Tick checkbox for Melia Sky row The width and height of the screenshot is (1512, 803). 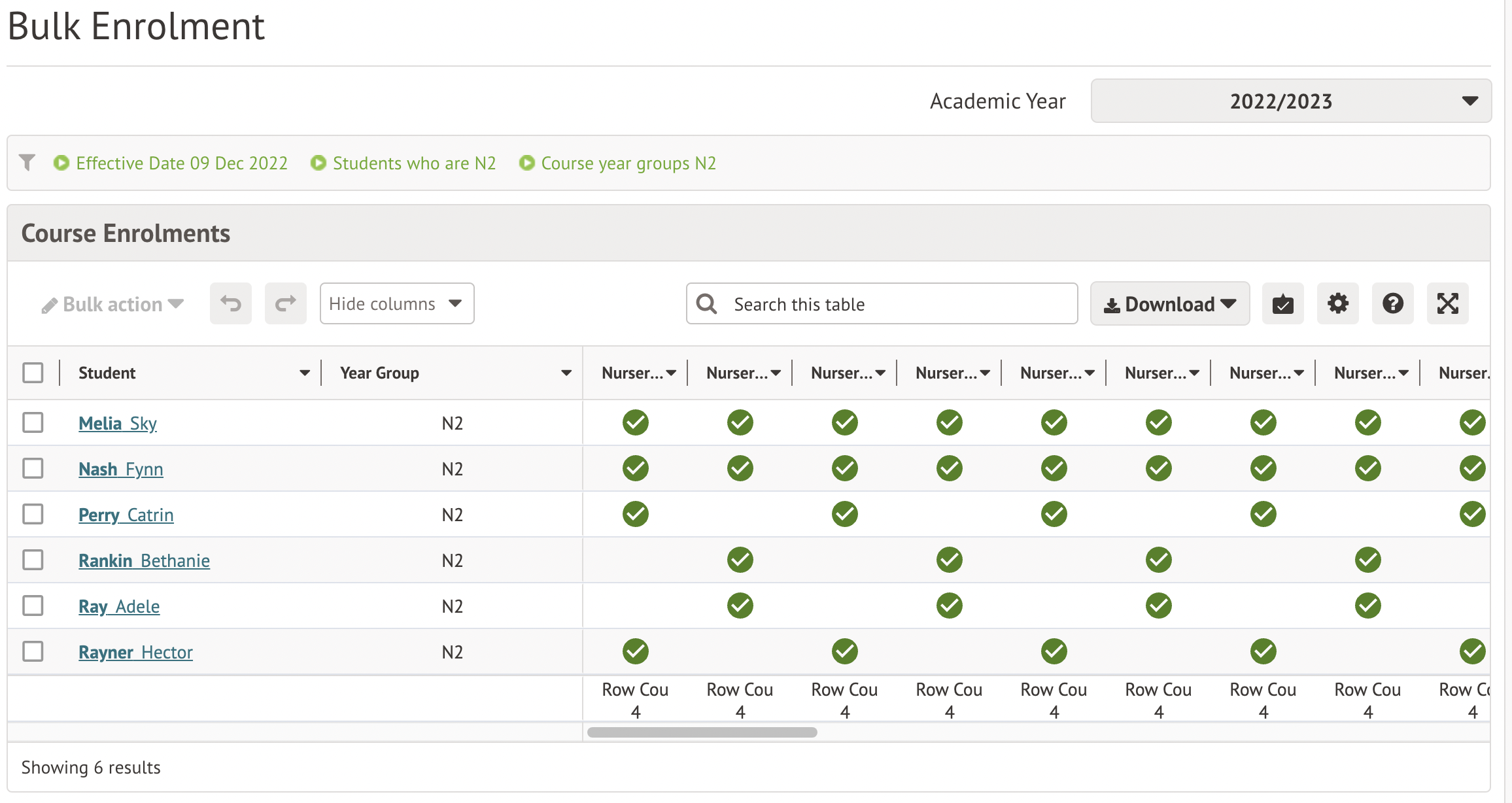tap(33, 422)
